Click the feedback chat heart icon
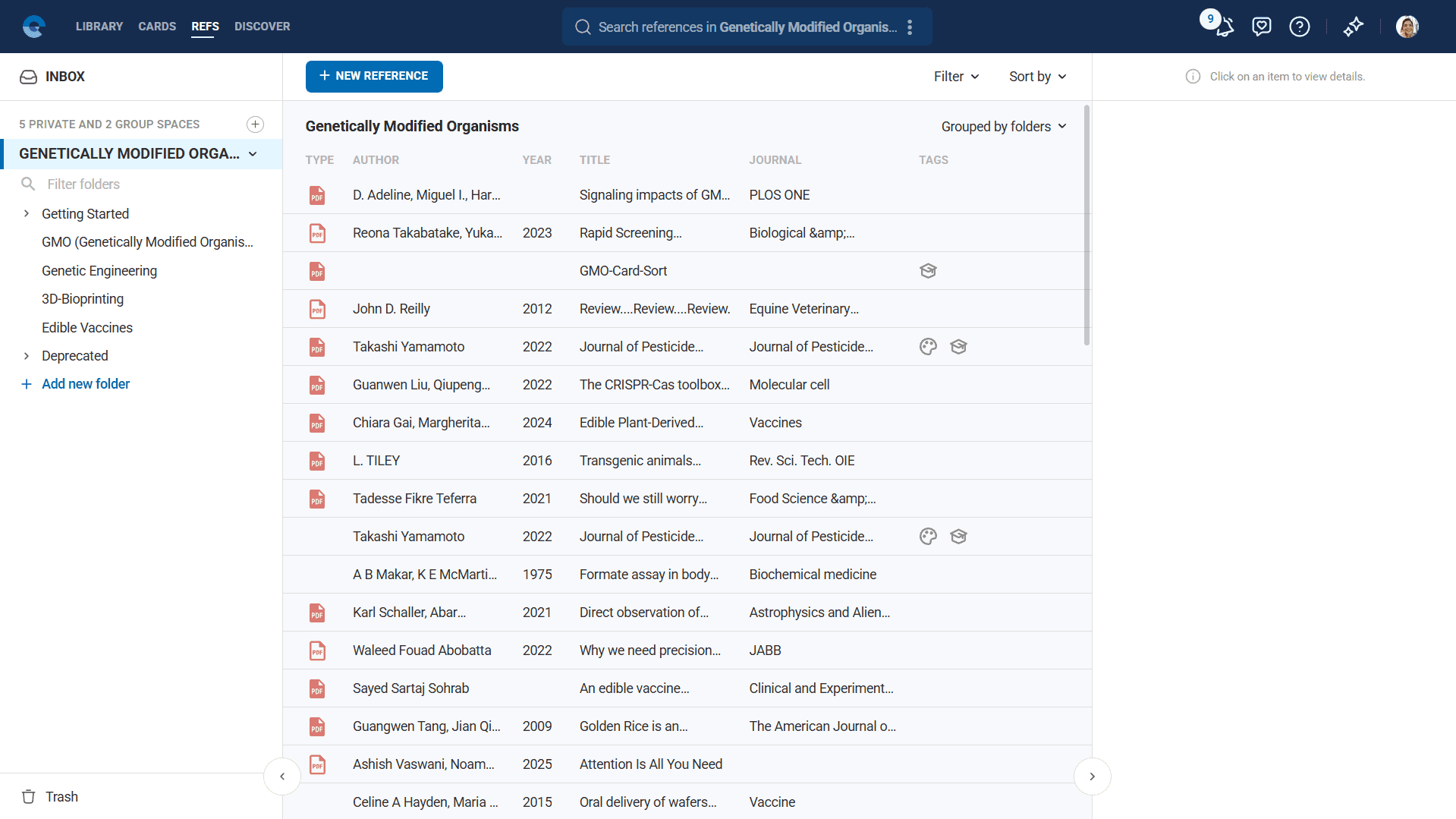This screenshot has width=1456, height=819. click(x=1261, y=27)
